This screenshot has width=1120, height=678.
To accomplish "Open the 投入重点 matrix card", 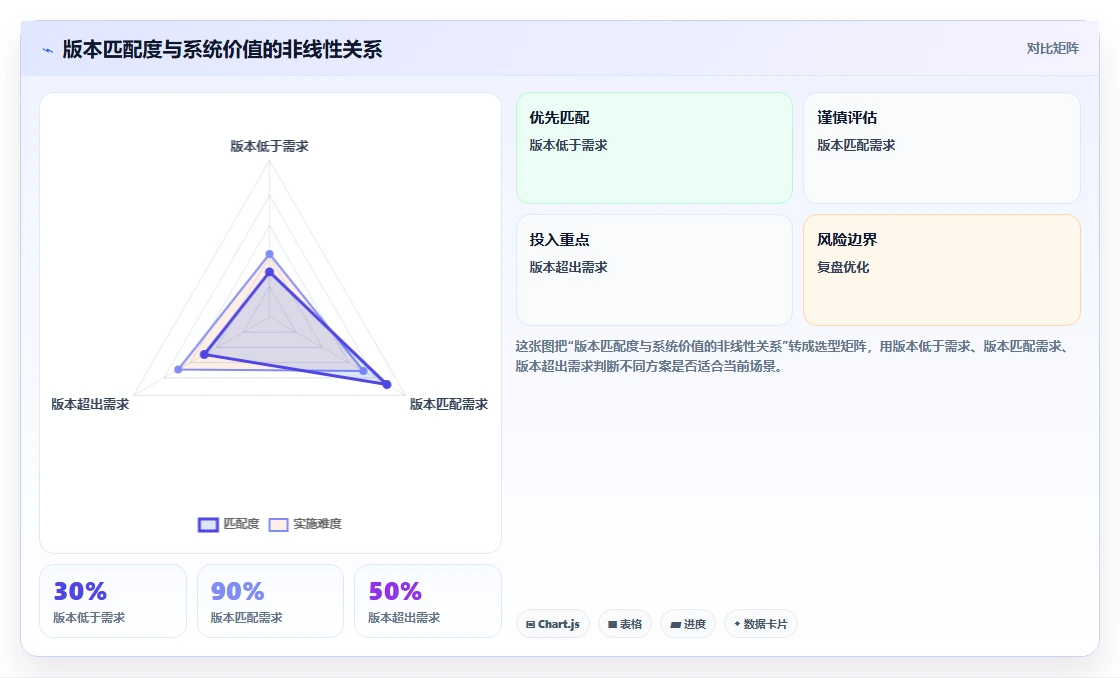I will 654,270.
